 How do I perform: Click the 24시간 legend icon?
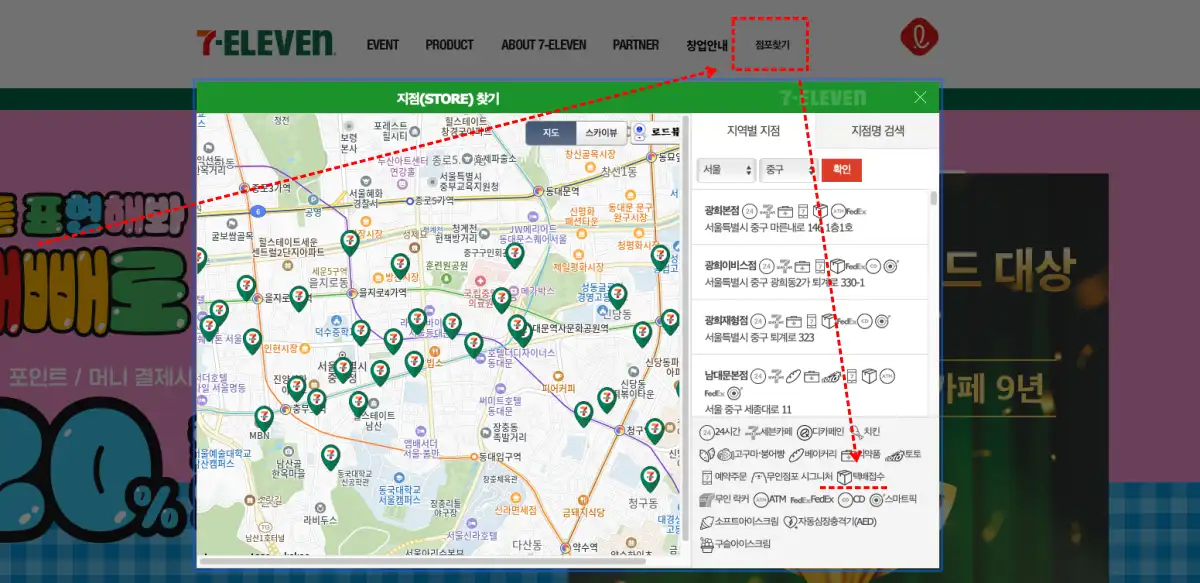coord(707,432)
